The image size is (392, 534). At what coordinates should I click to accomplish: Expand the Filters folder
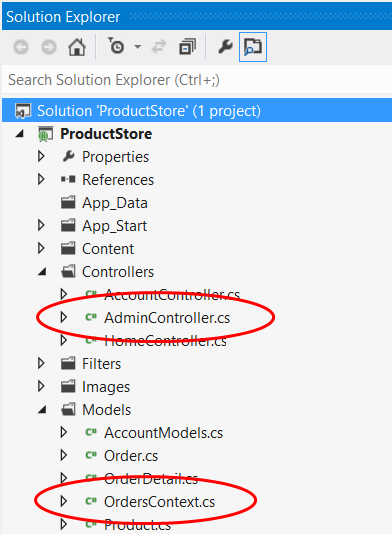coord(41,363)
